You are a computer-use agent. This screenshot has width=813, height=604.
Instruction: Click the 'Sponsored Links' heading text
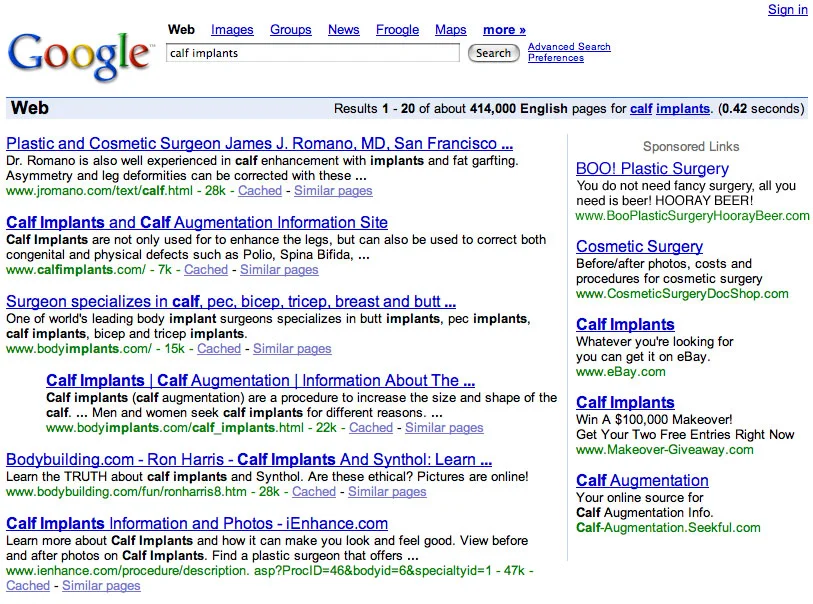click(x=691, y=147)
